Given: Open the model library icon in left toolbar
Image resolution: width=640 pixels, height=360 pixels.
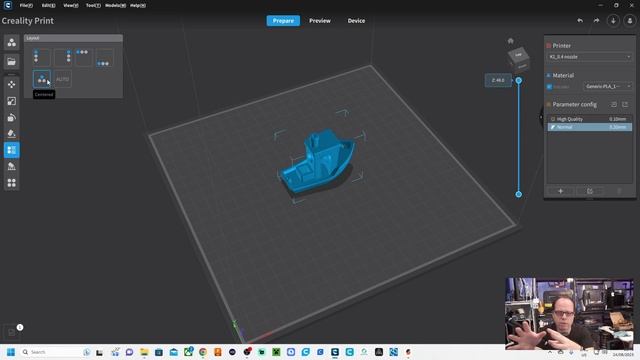Looking at the screenshot, I should [11, 42].
